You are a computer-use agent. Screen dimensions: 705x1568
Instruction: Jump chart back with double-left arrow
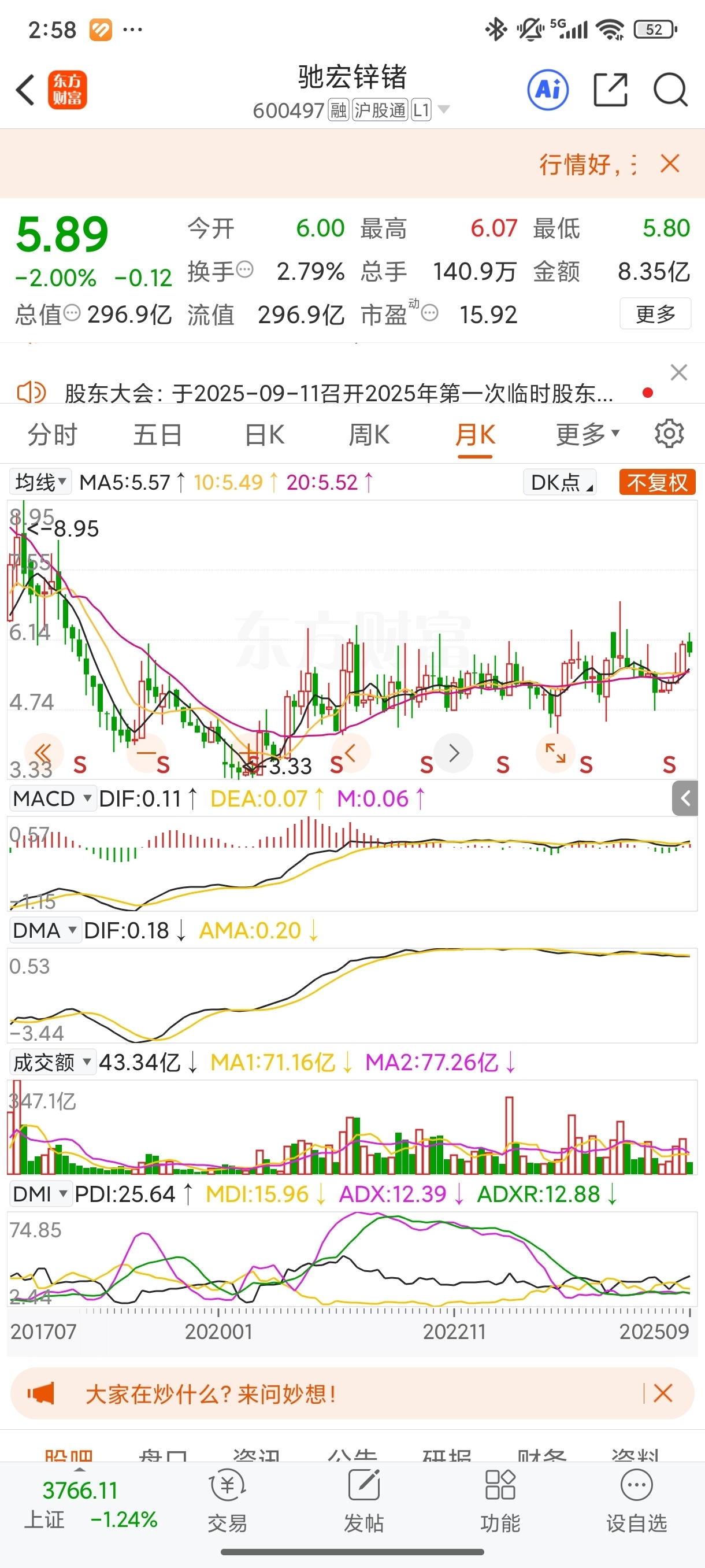coord(44,753)
